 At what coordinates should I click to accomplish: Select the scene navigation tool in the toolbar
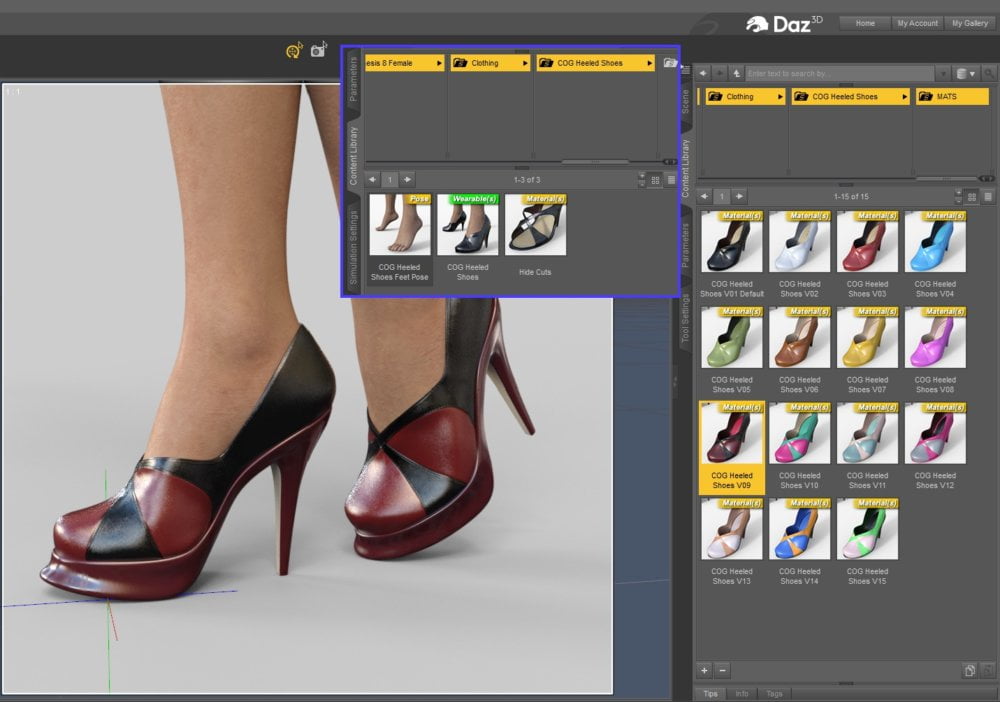[x=295, y=49]
